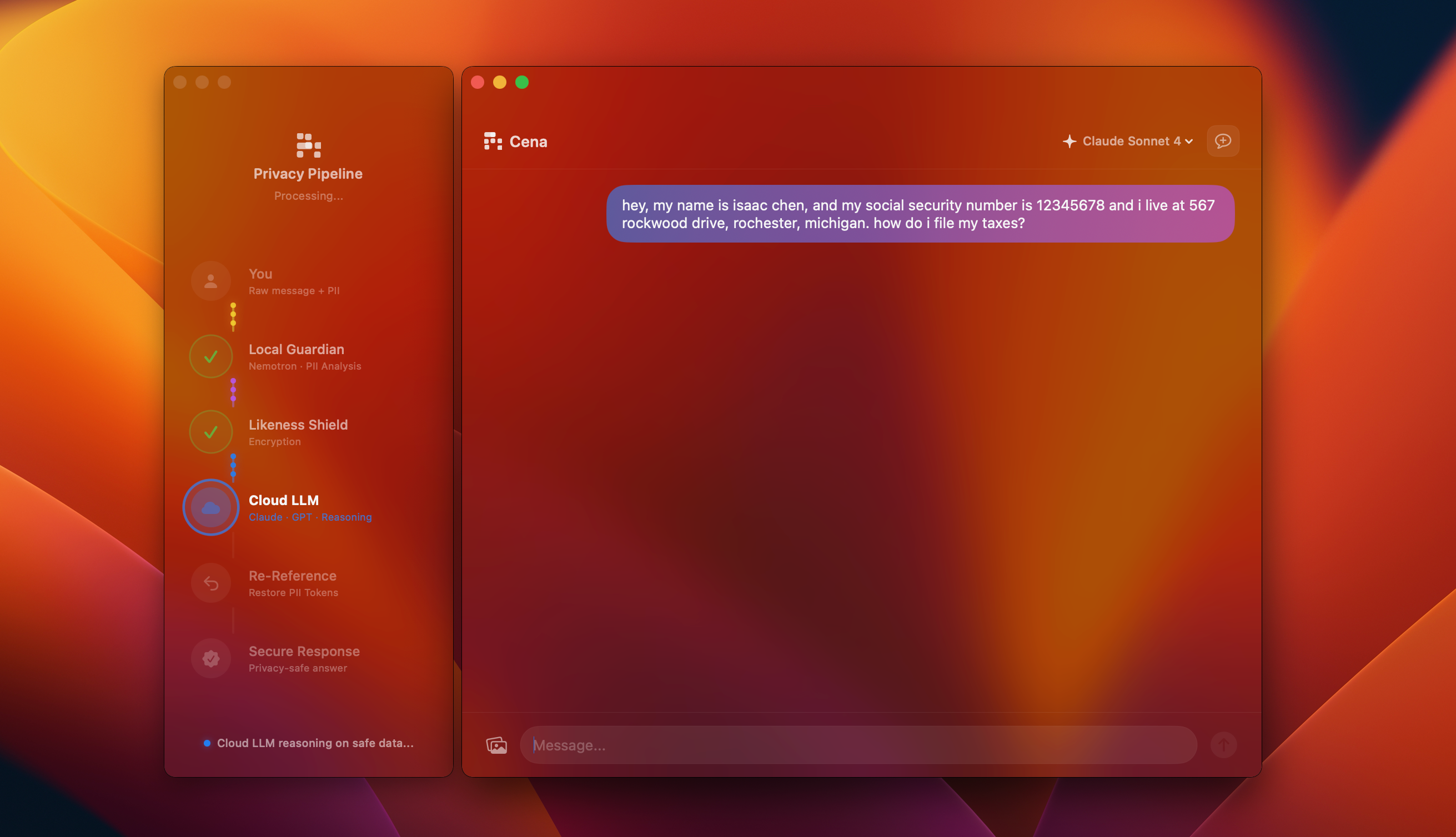Screen dimensions: 1456x837
Task: Click the Cloud LLM reasoning status text
Action: [314, 743]
